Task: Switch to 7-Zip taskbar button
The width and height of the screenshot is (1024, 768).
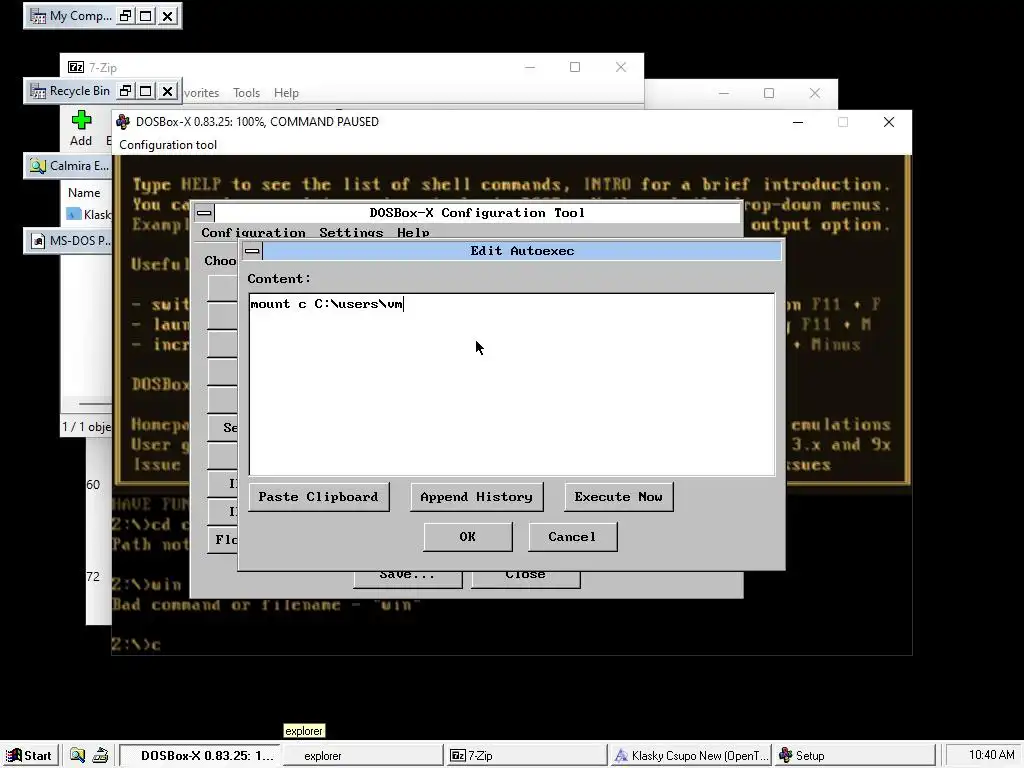Action: coord(526,756)
